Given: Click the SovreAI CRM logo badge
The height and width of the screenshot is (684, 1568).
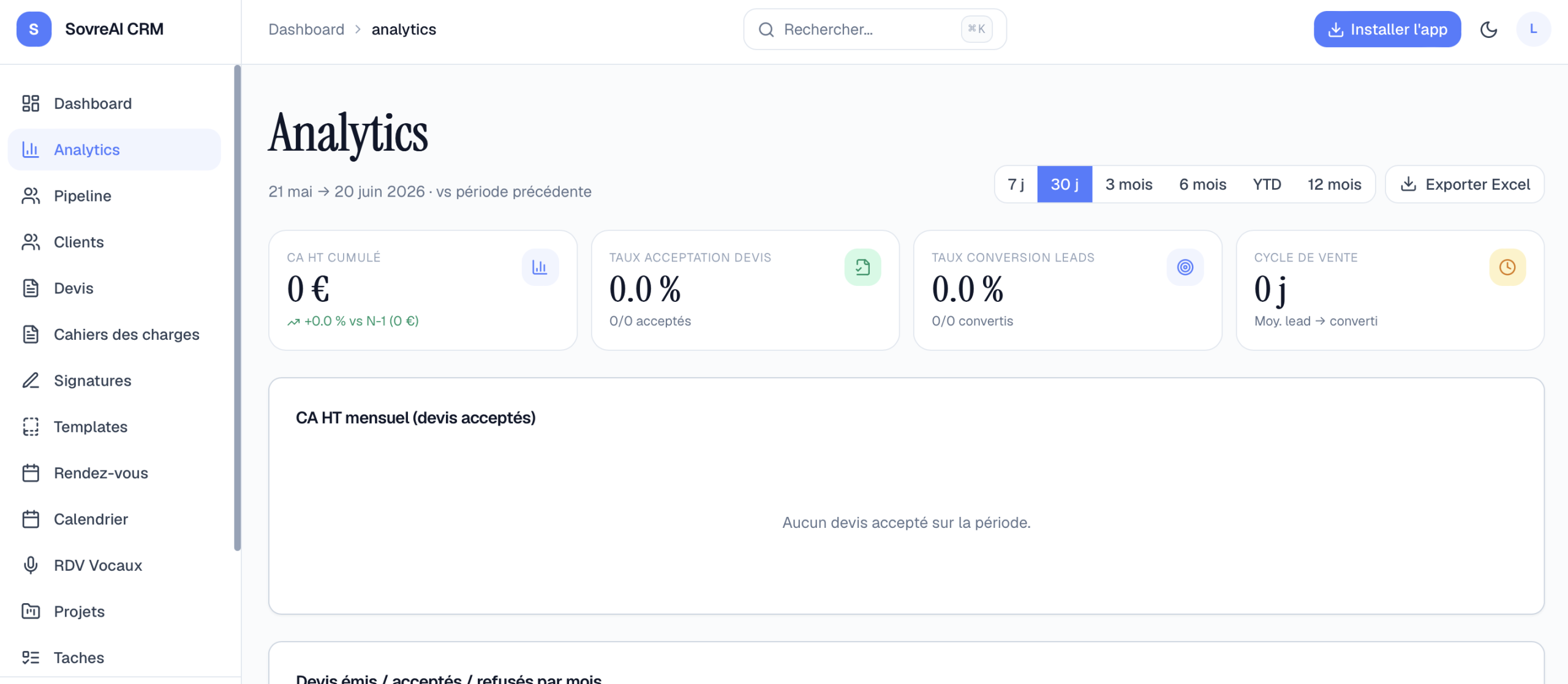Looking at the screenshot, I should 34,29.
